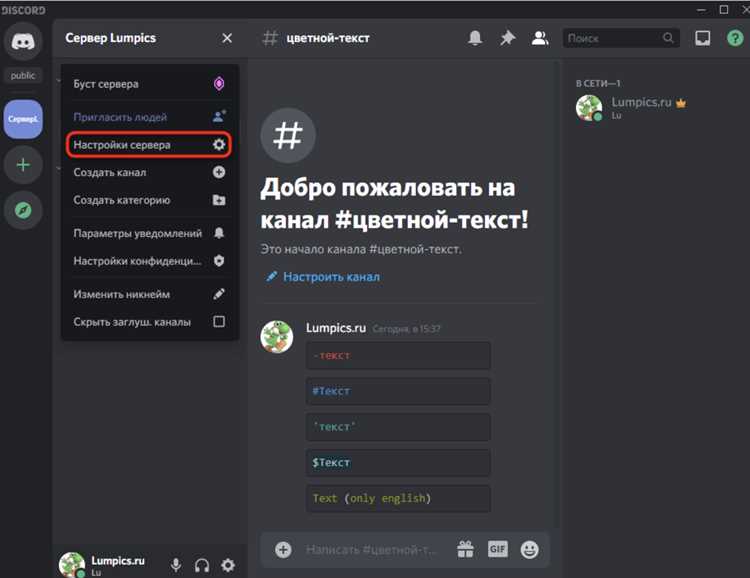Click the public folder label
This screenshot has height=578, width=750.
pyautogui.click(x=22, y=76)
